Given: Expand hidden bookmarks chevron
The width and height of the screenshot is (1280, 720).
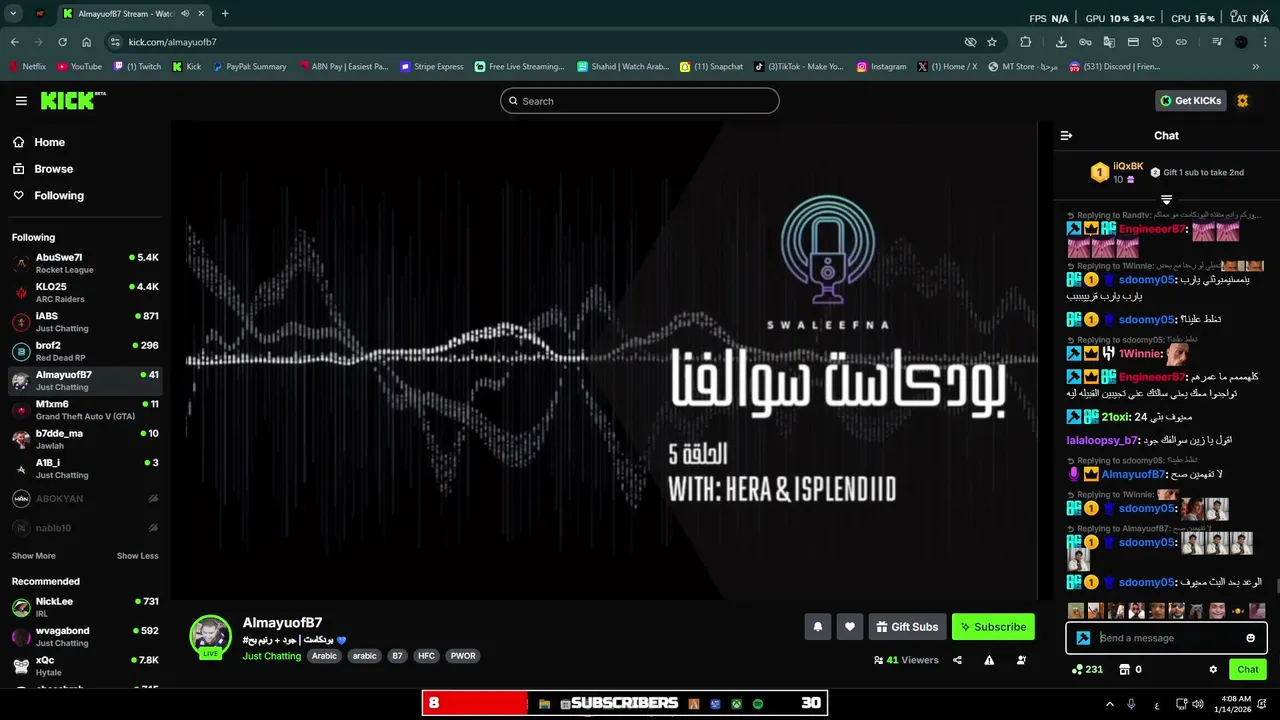Looking at the screenshot, I should point(1256,67).
